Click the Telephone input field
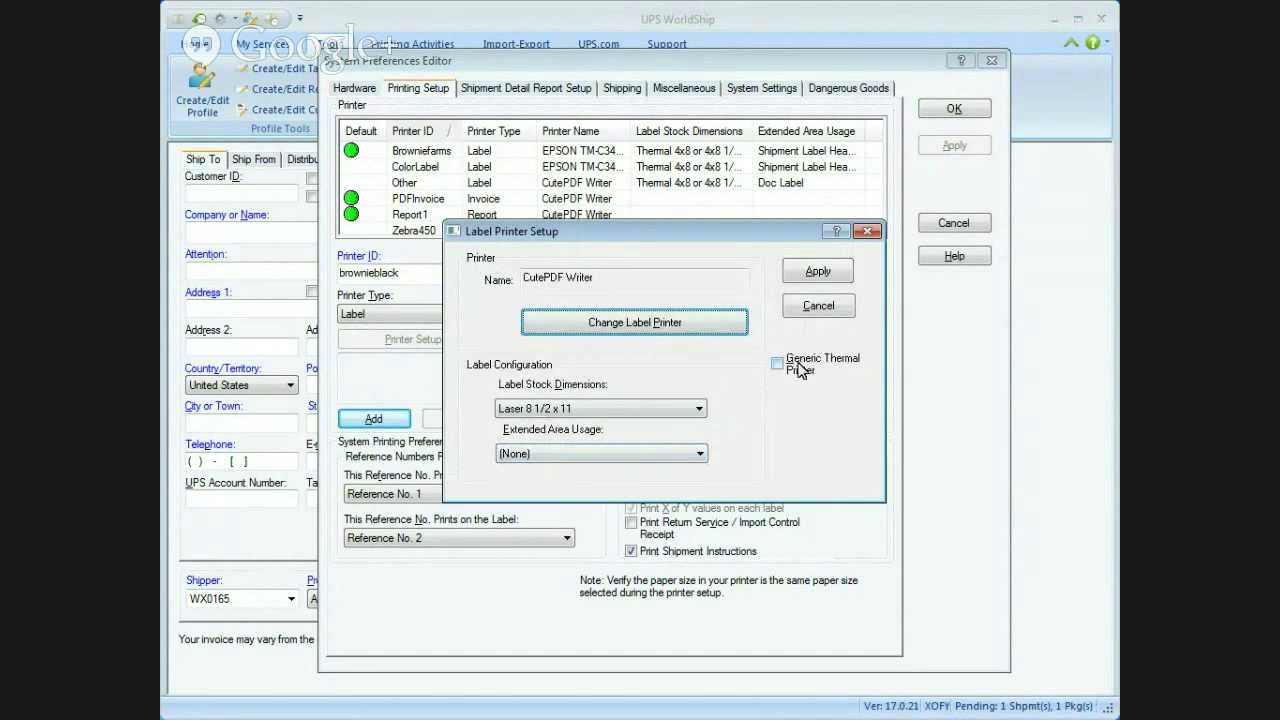 (x=241, y=461)
